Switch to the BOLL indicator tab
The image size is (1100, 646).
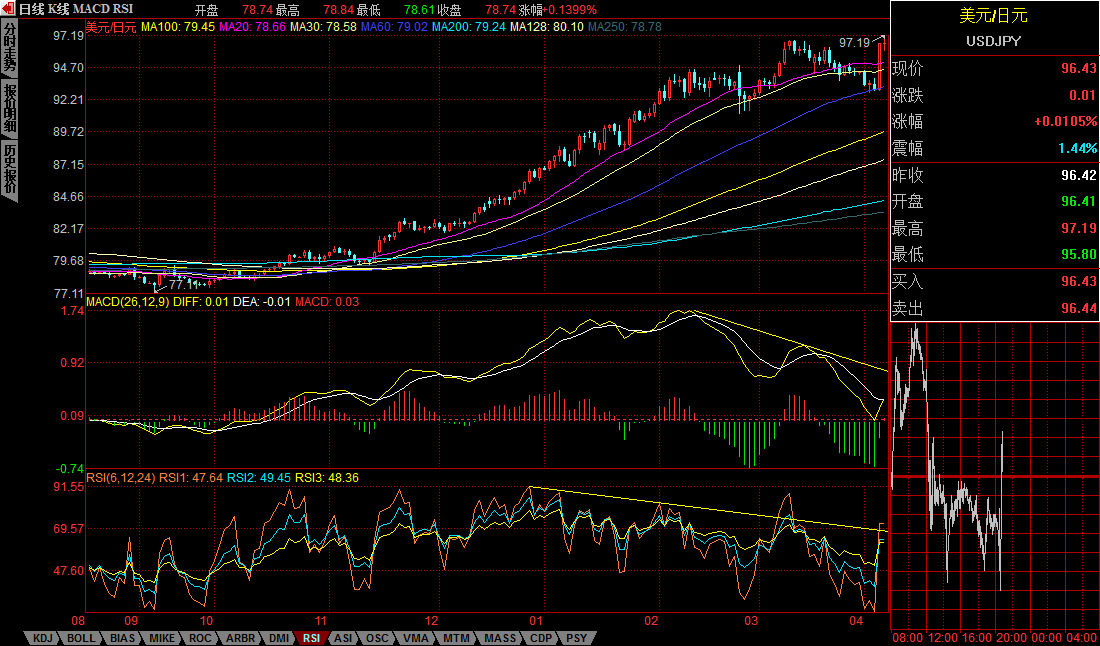82,638
